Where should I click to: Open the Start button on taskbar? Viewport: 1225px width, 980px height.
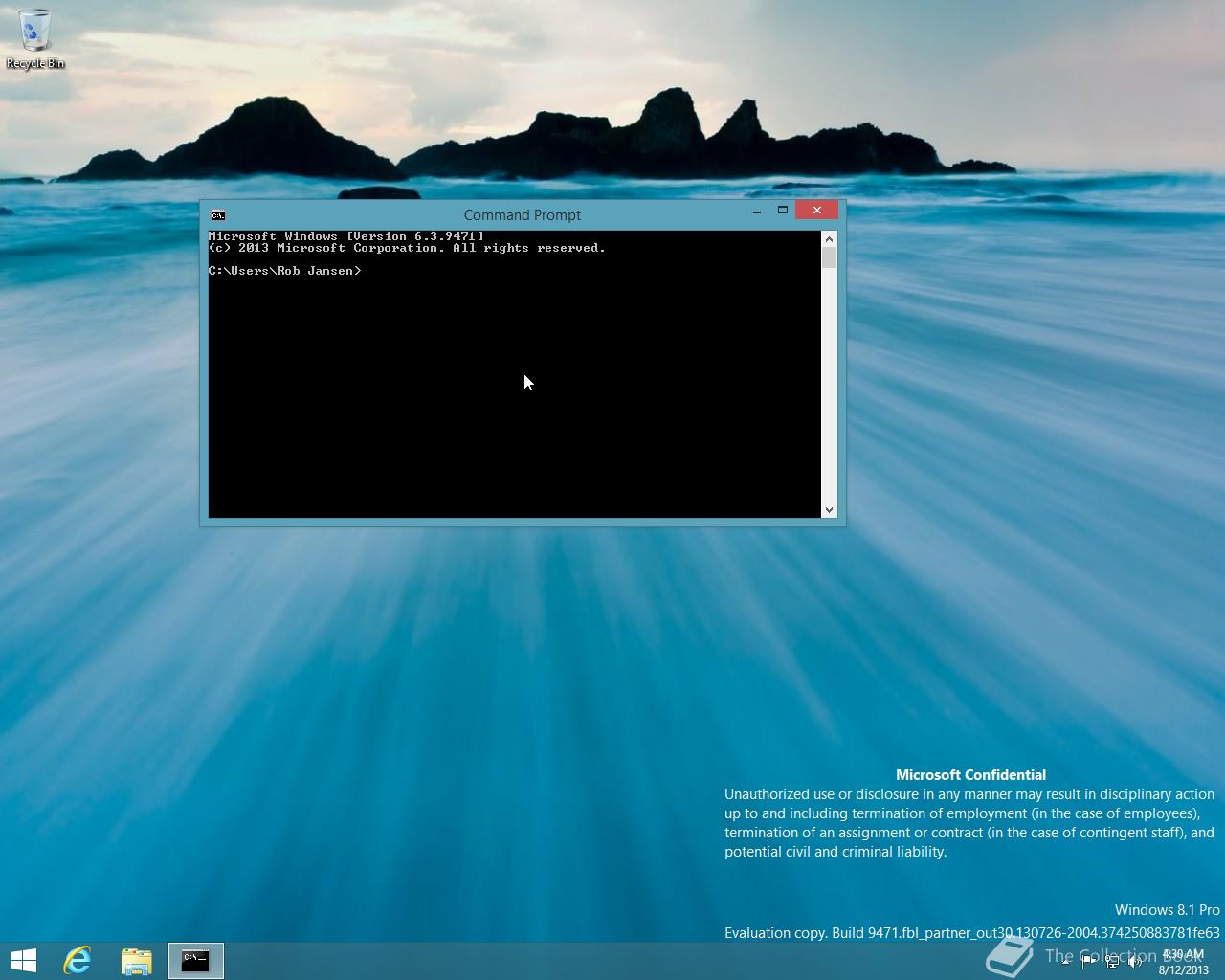click(24, 960)
